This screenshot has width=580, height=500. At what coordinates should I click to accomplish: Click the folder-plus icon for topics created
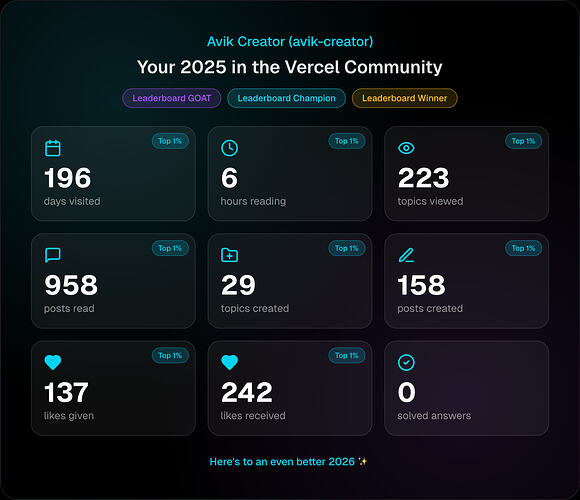click(229, 255)
